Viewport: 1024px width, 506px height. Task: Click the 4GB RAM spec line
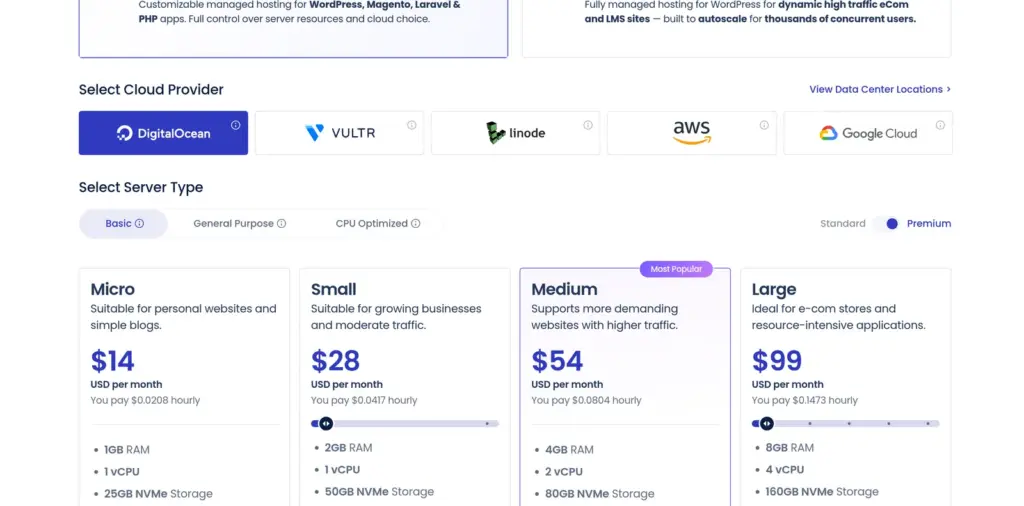pos(569,450)
